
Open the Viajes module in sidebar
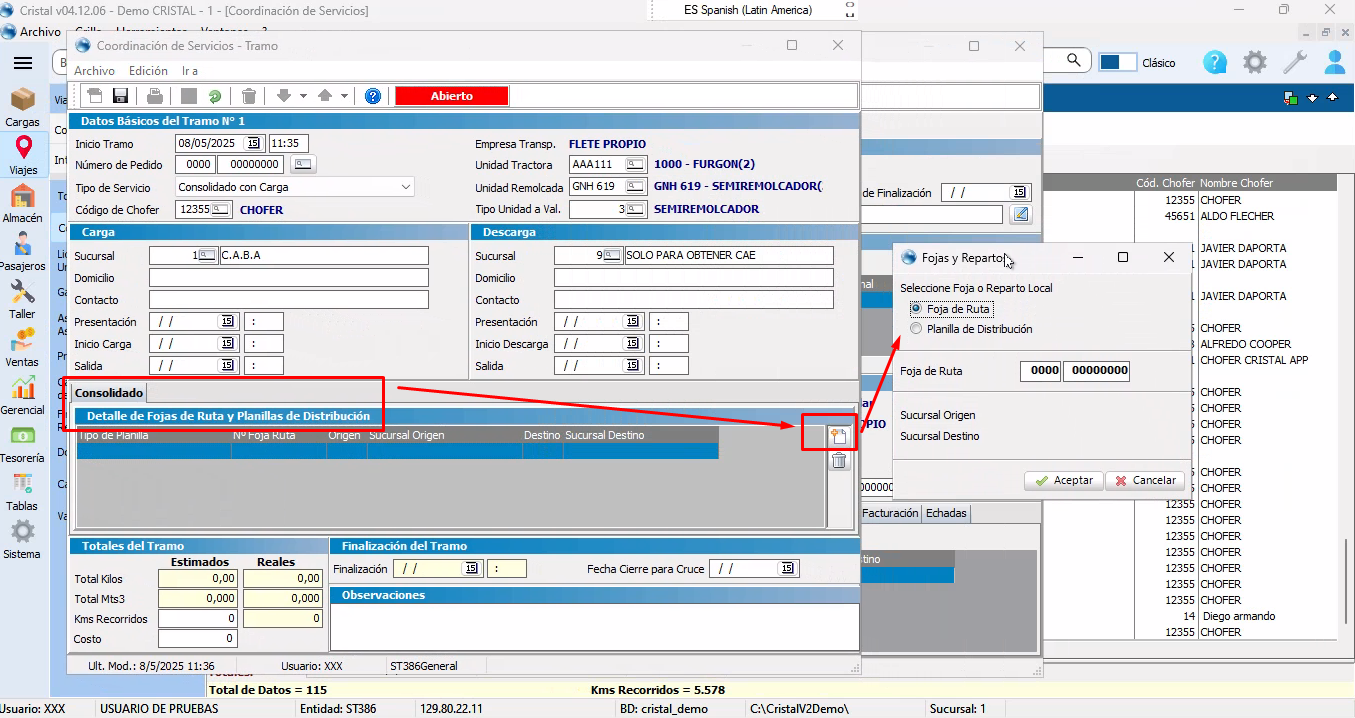pyautogui.click(x=23, y=156)
